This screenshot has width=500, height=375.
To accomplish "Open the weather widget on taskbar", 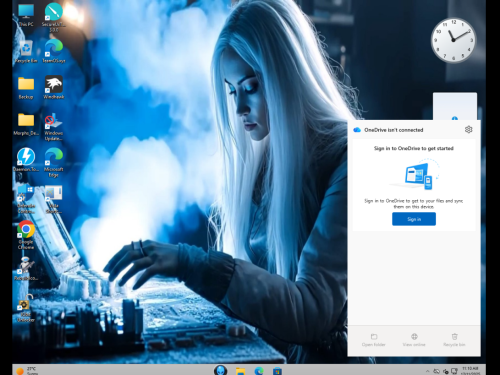I will tap(27, 370).
